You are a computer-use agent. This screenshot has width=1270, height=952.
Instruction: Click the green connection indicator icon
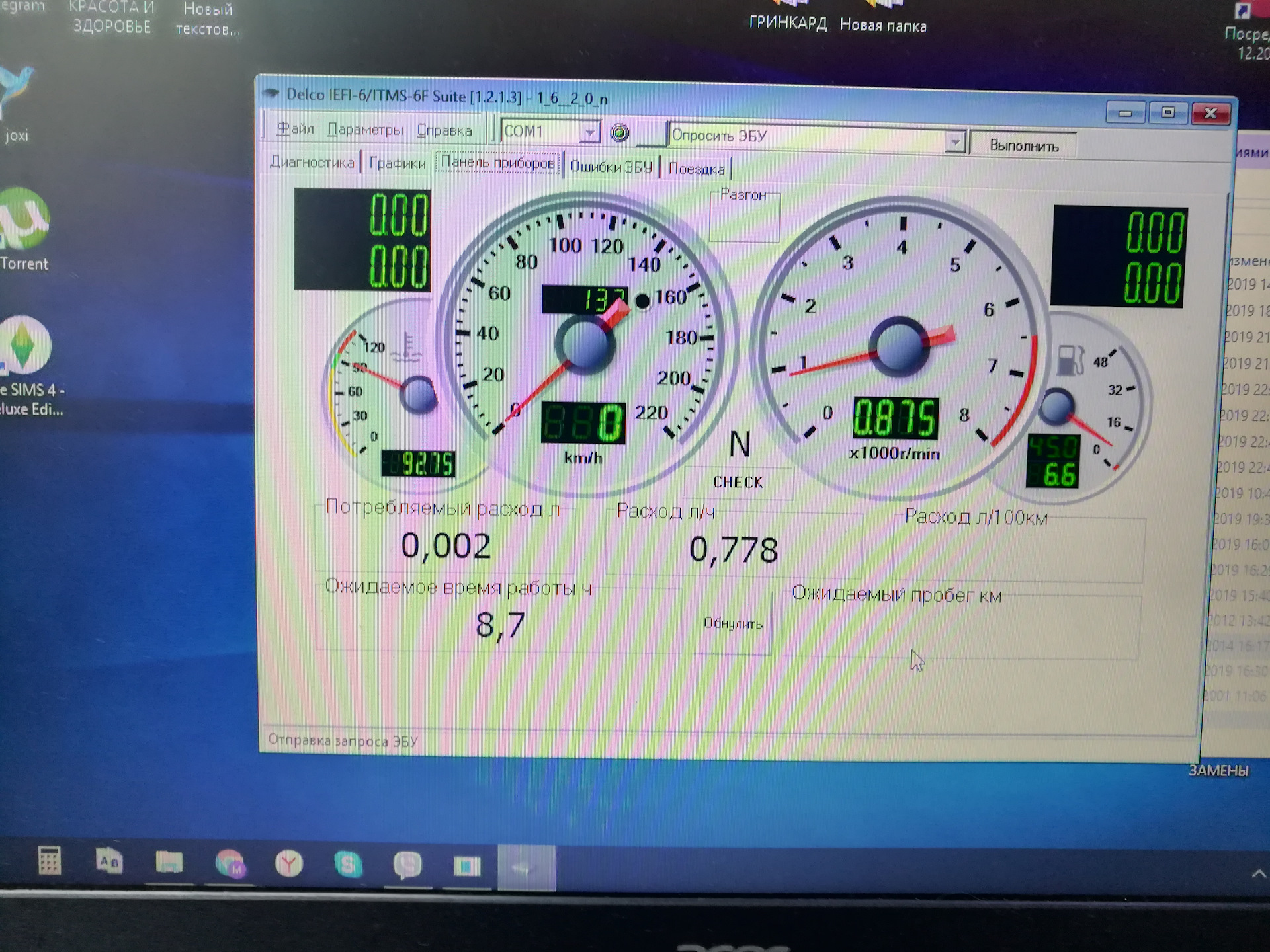619,133
